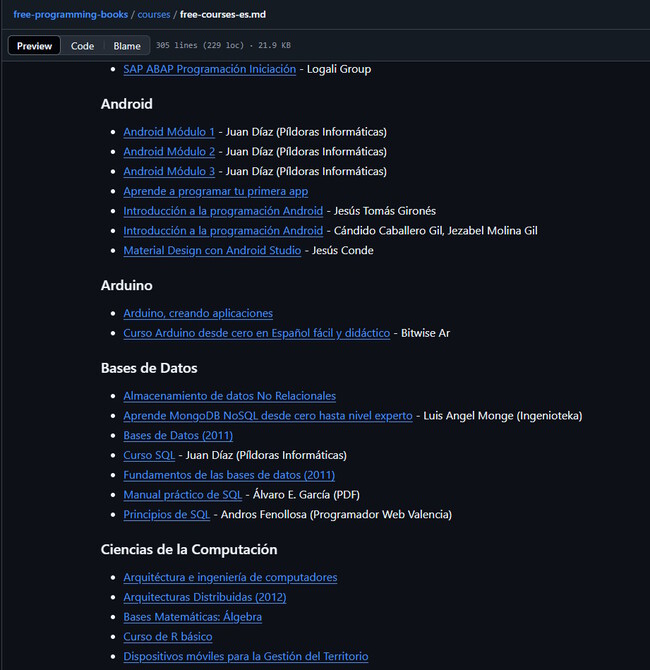The width and height of the screenshot is (650, 670).
Task: Switch to the Preview tab
Action: click(x=34, y=46)
